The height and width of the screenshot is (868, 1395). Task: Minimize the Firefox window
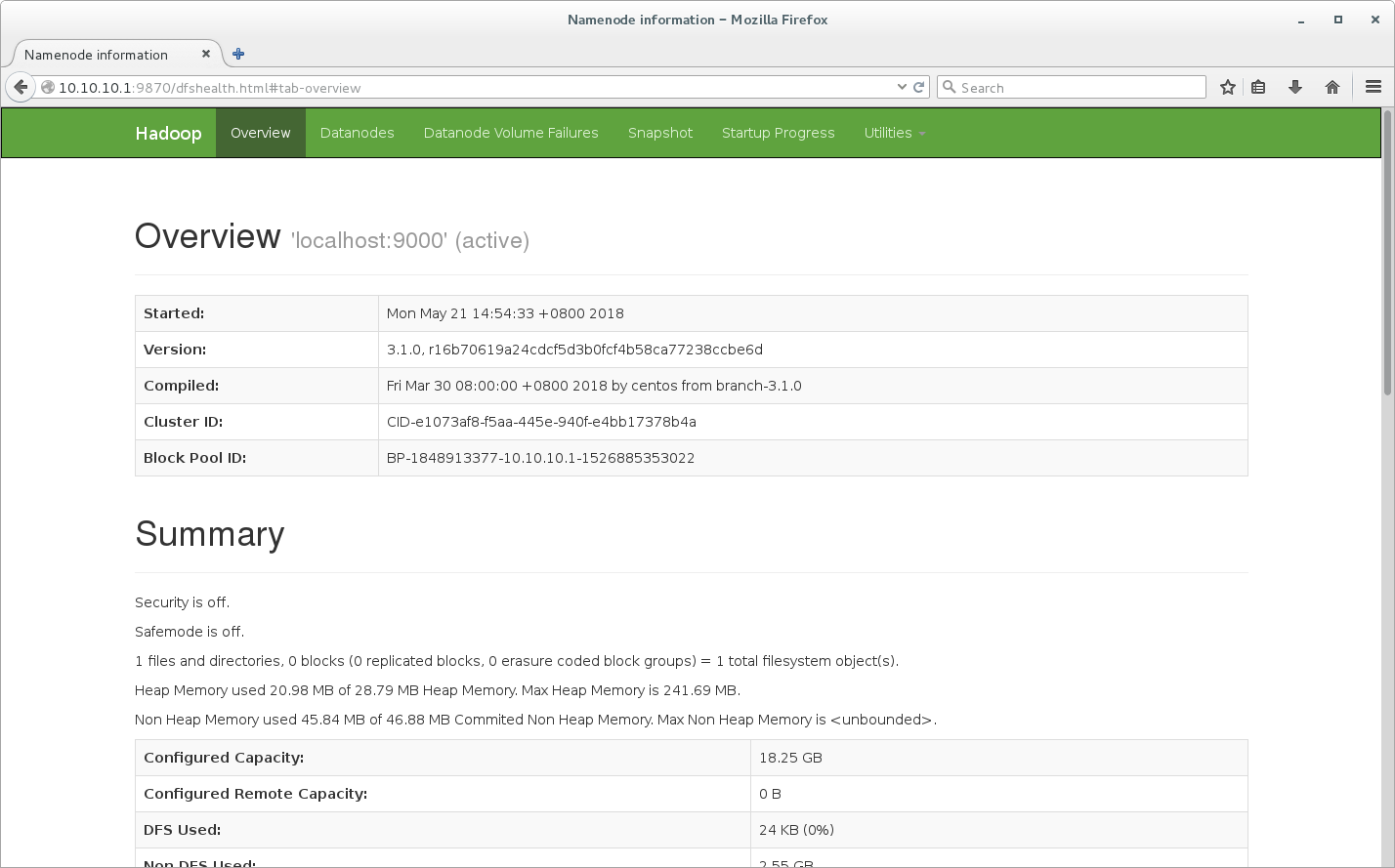1301,20
